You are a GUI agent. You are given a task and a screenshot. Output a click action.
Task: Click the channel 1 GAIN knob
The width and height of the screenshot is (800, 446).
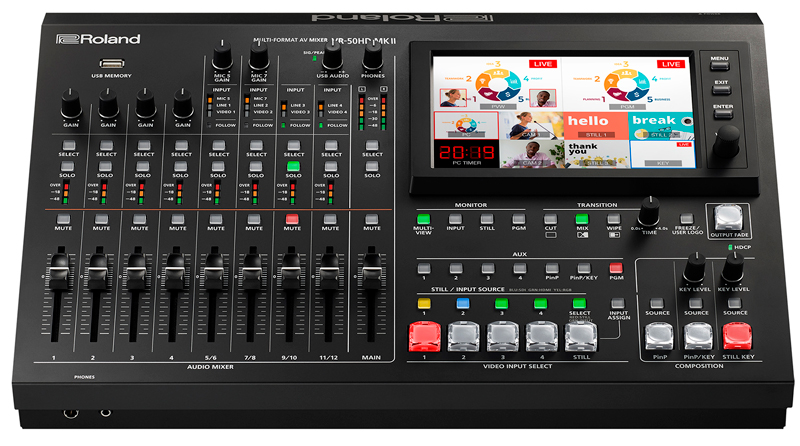71,104
